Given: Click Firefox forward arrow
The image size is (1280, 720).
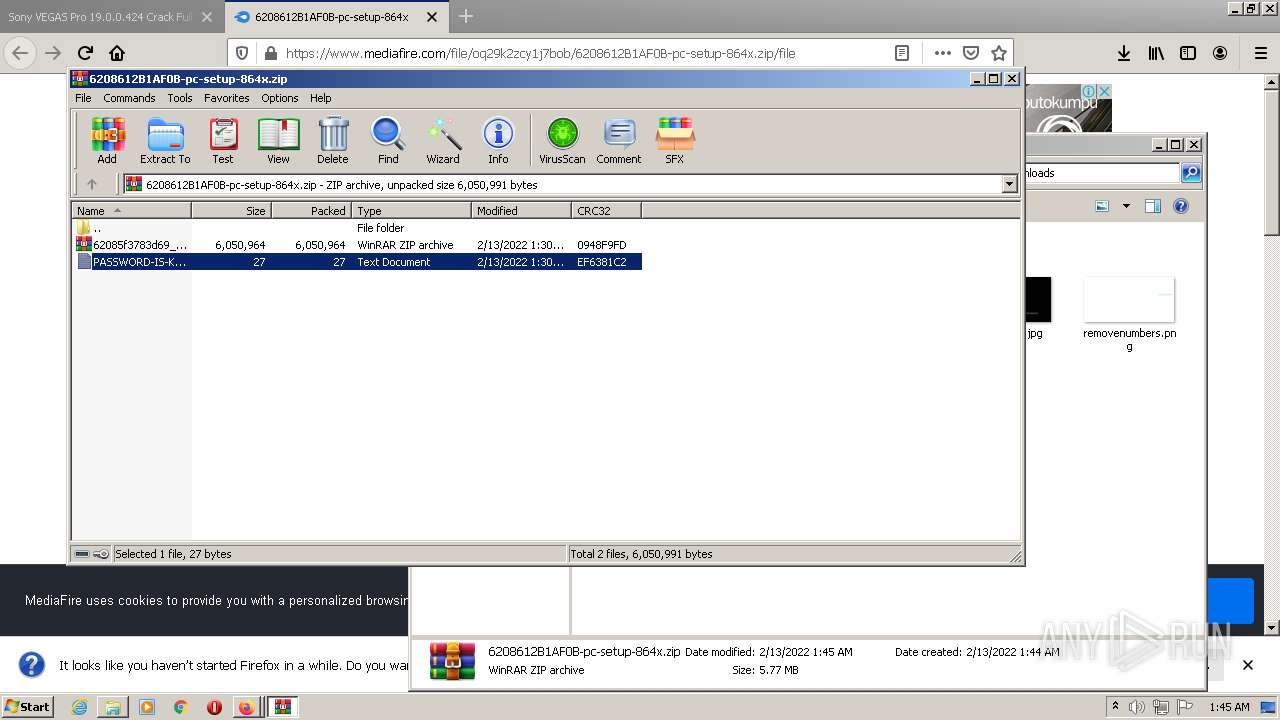Looking at the screenshot, I should [x=53, y=53].
